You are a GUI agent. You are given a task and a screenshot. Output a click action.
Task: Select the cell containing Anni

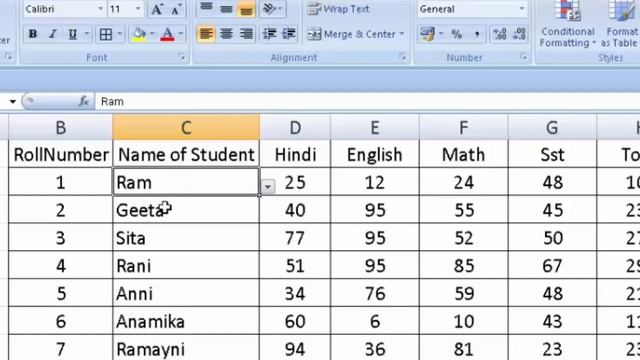click(186, 293)
